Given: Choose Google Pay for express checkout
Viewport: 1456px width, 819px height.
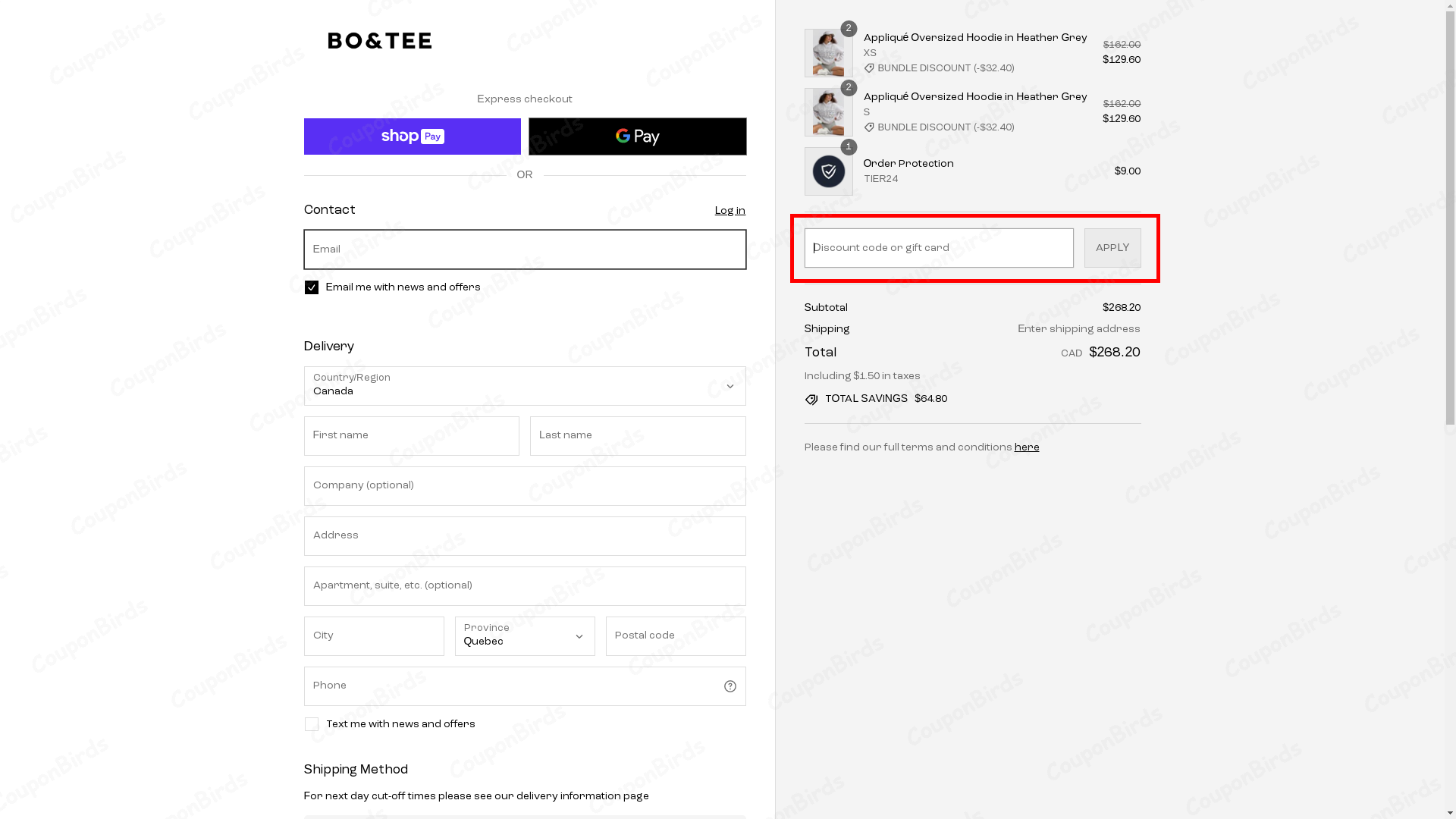Looking at the screenshot, I should point(637,136).
